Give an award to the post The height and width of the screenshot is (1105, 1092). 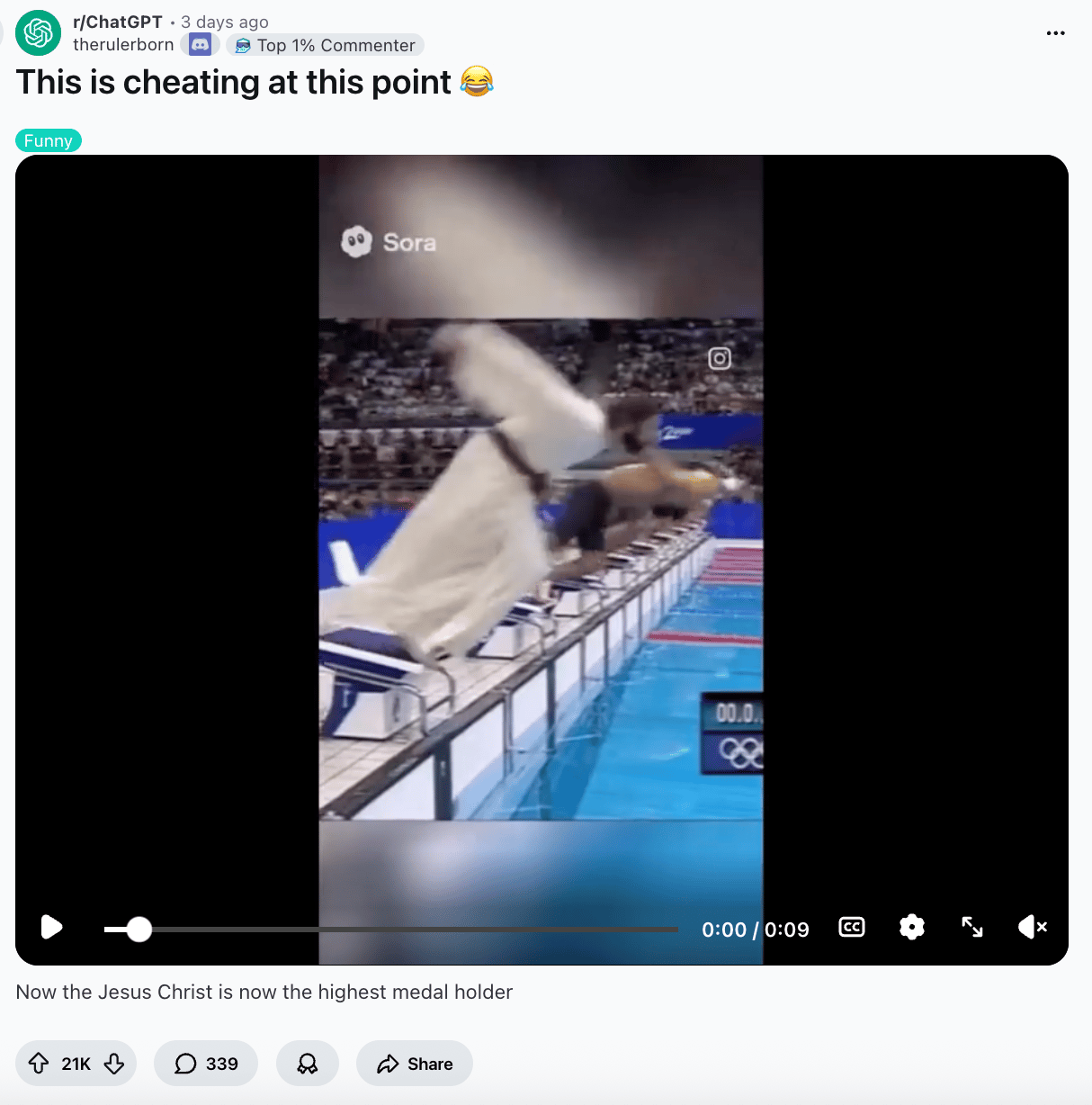pos(308,1064)
